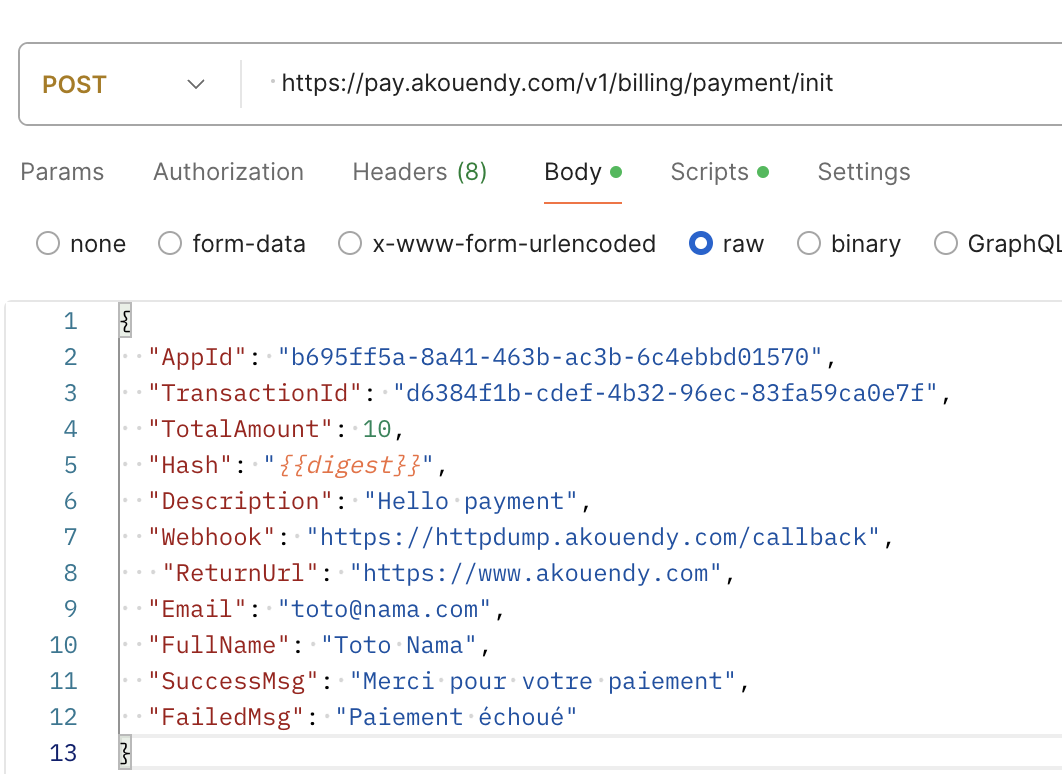1062x774 pixels.
Task: Select x-www-form-urlencoded radio option
Action: 349,244
